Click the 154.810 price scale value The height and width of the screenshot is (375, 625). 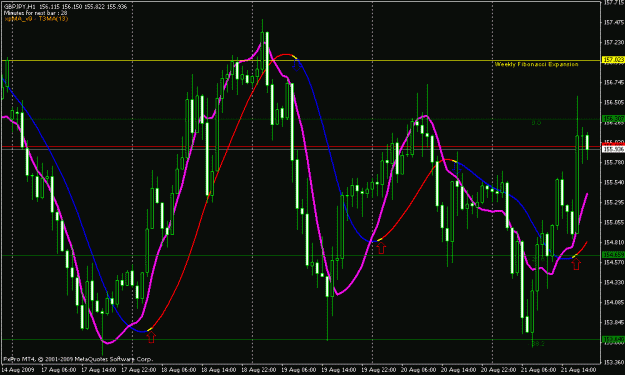point(613,242)
